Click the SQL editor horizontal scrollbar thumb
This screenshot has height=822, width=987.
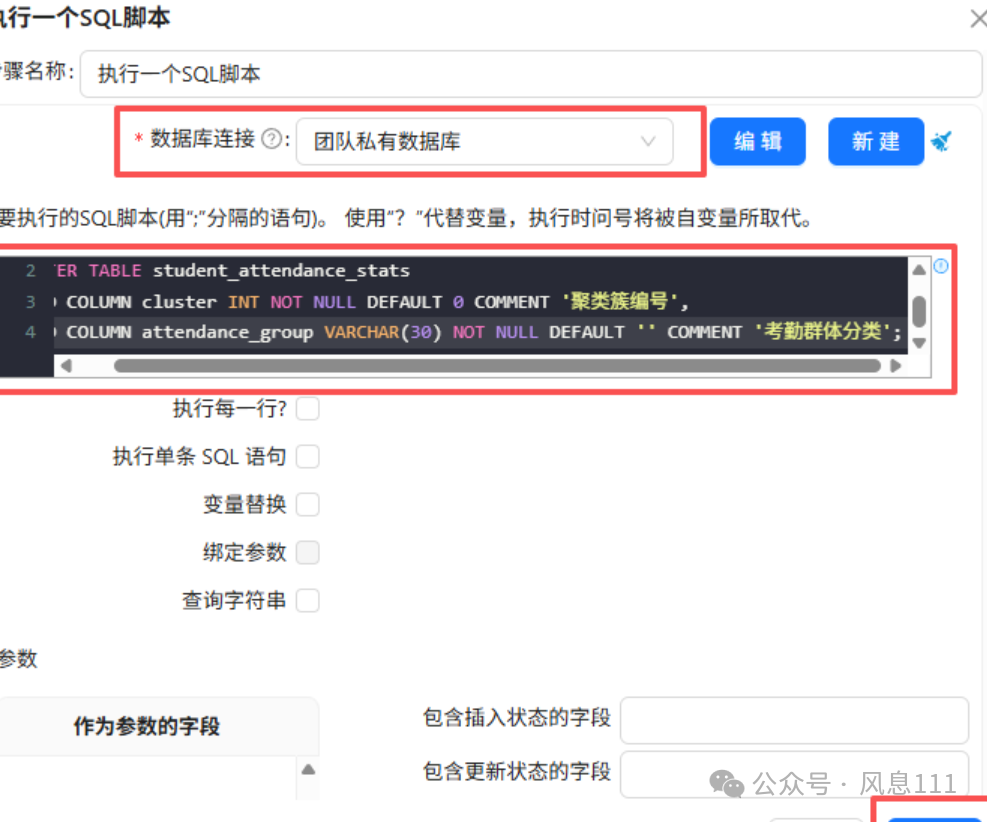(497, 366)
